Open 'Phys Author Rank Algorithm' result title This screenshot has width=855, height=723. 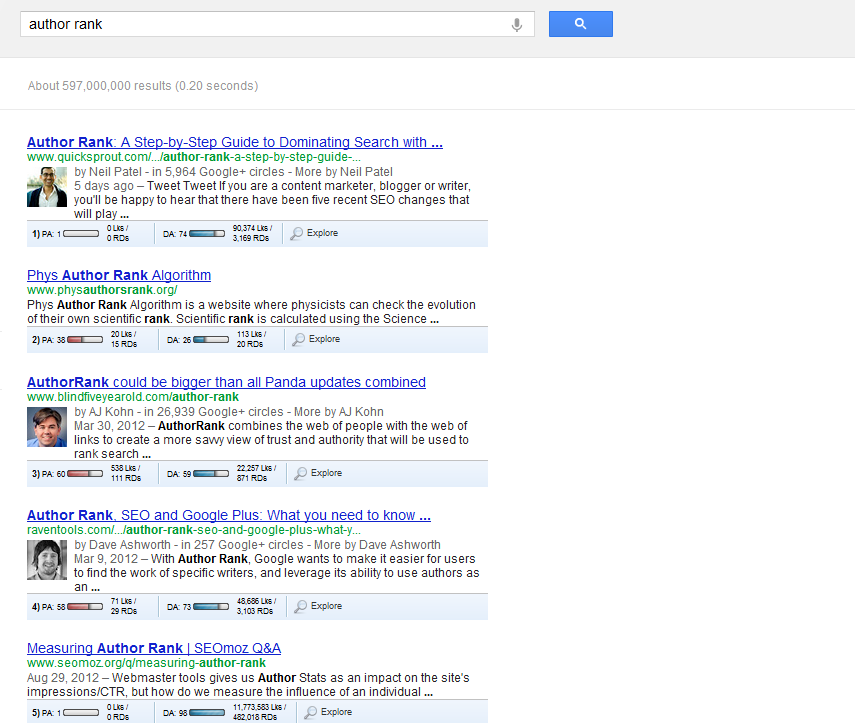(x=119, y=275)
